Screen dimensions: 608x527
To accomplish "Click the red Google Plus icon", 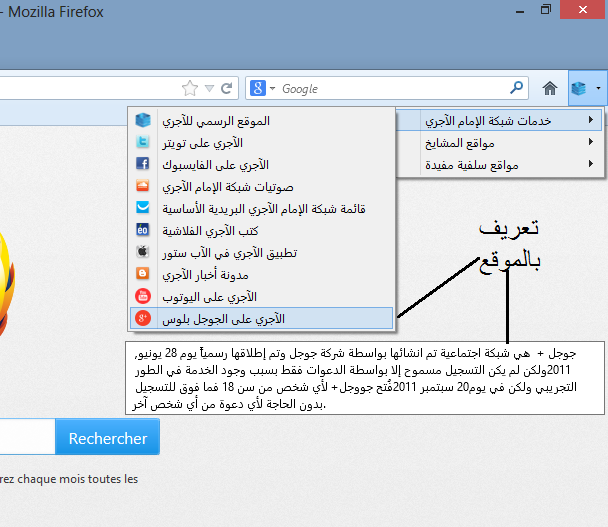I will pyautogui.click(x=143, y=318).
